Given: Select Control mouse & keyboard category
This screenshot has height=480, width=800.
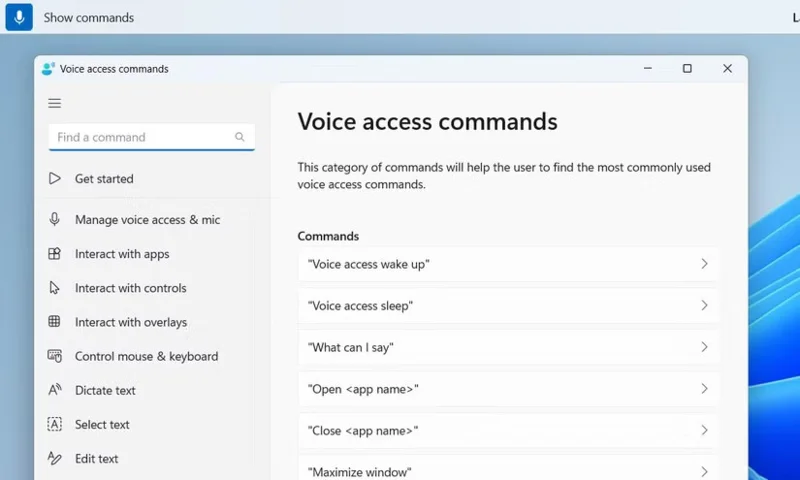Looking at the screenshot, I should (x=146, y=356).
